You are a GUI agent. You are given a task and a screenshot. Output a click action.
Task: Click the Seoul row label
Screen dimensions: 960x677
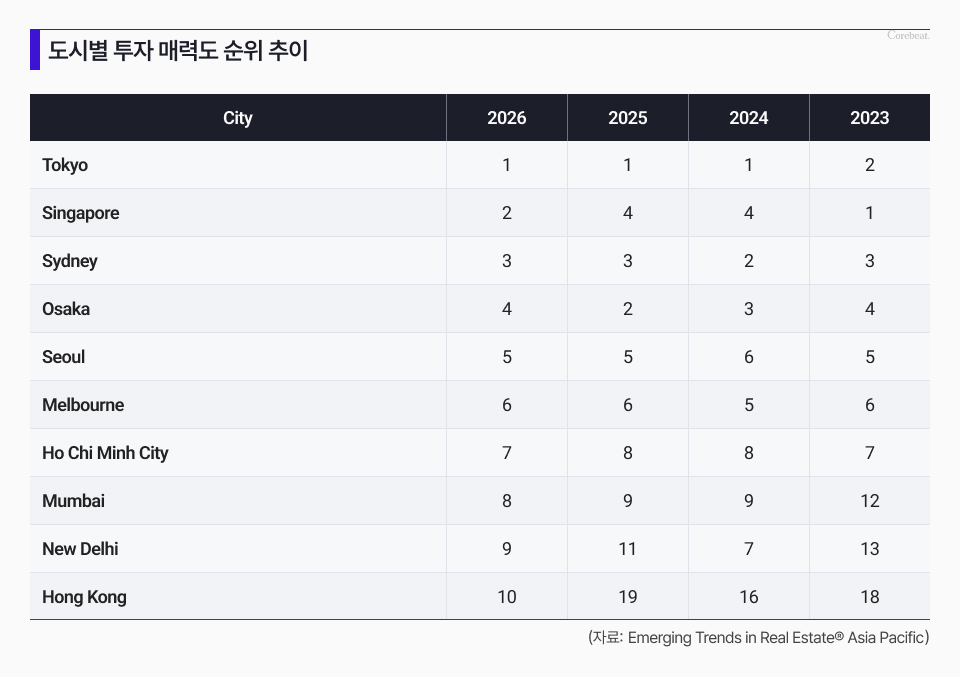coord(64,357)
